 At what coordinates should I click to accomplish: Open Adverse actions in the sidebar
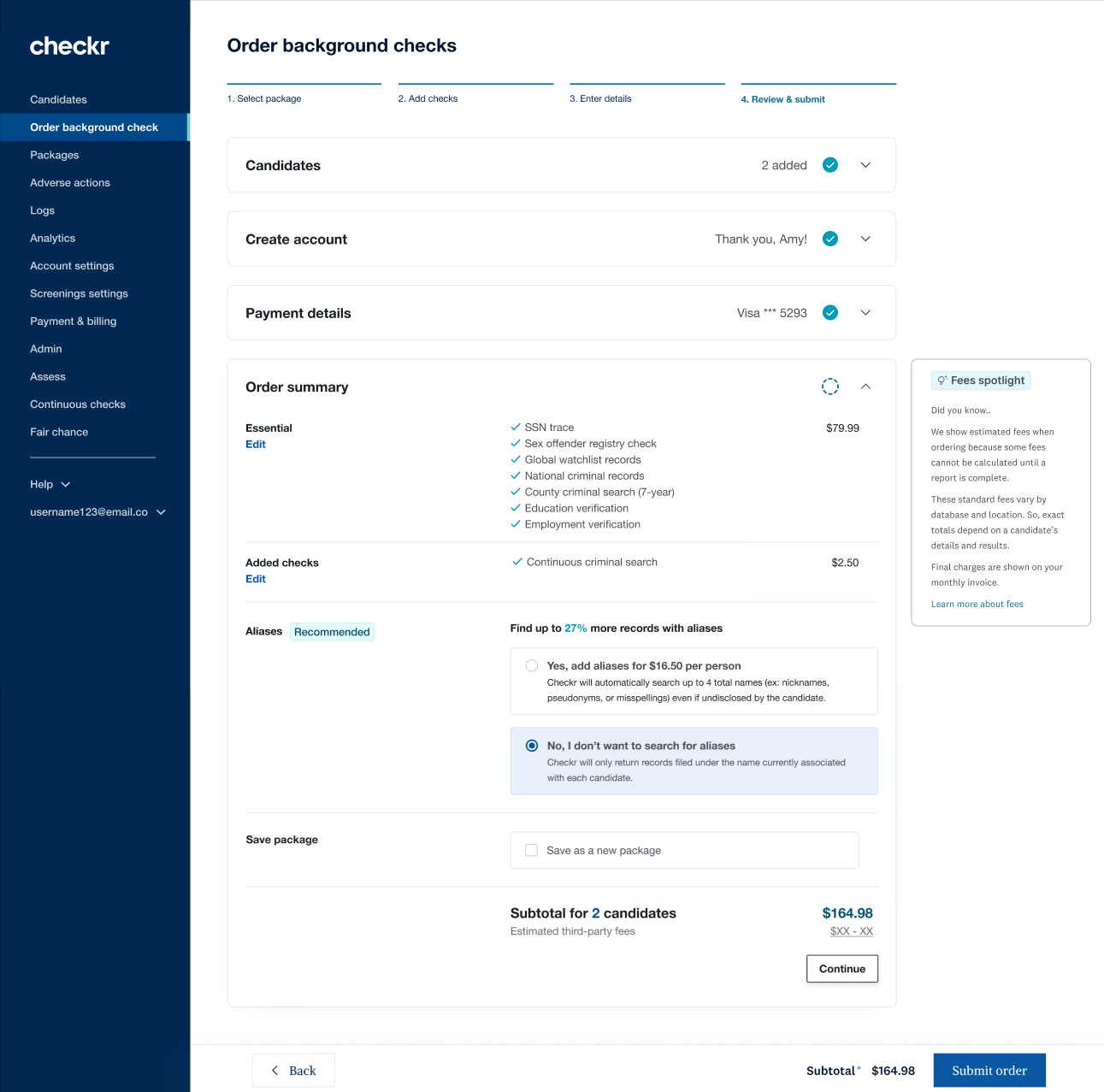(x=70, y=183)
